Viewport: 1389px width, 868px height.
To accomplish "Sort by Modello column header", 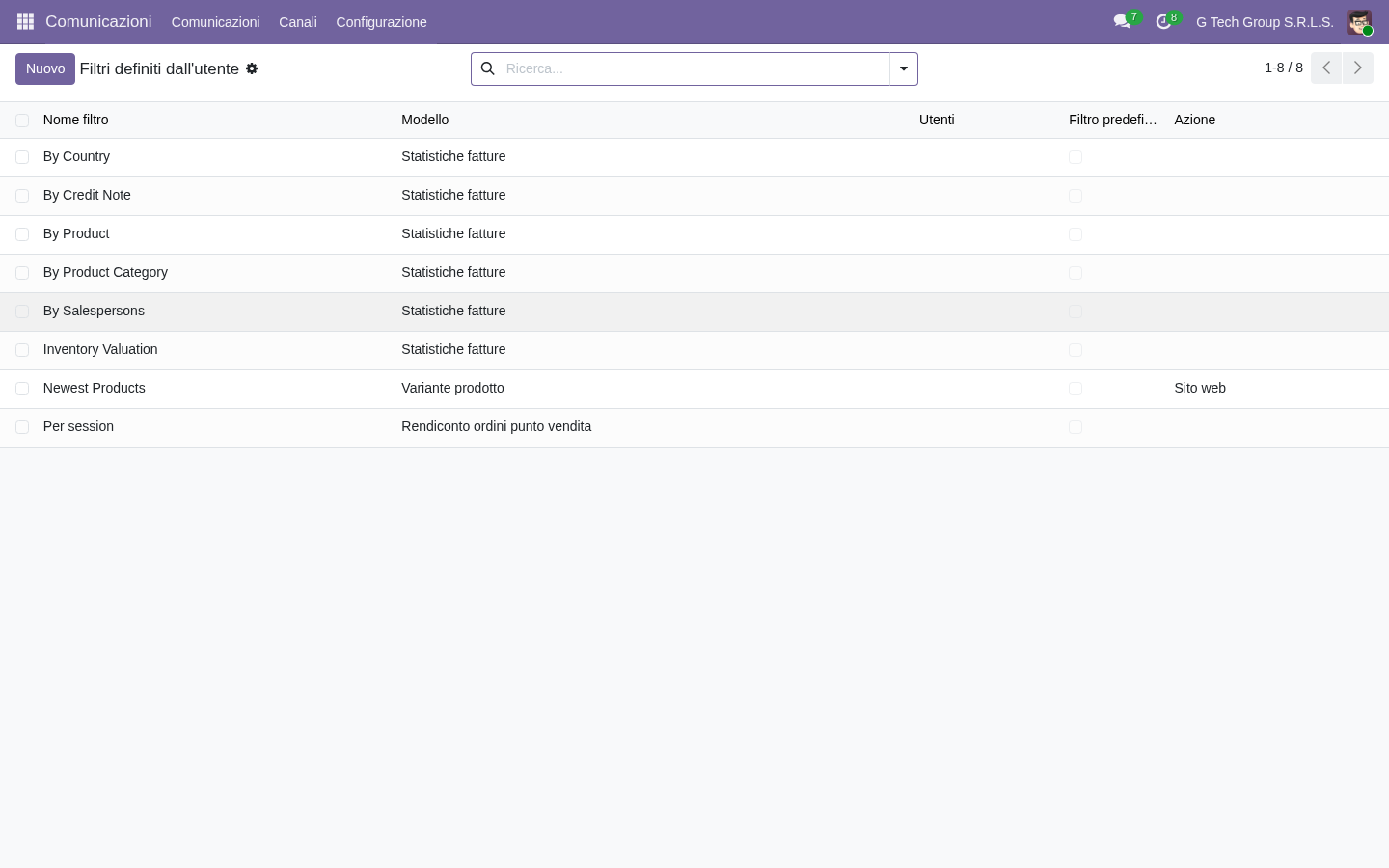I will tap(425, 120).
